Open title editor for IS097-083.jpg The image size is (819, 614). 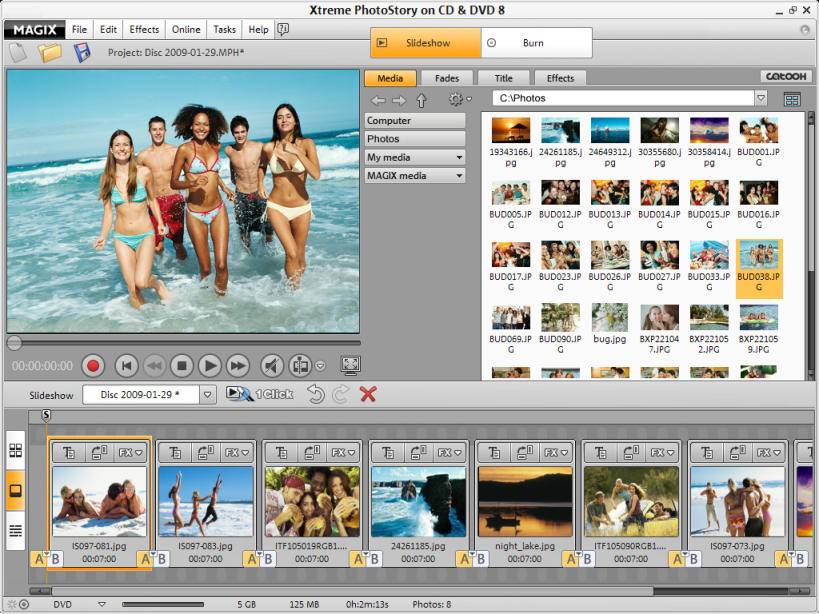[x=175, y=453]
